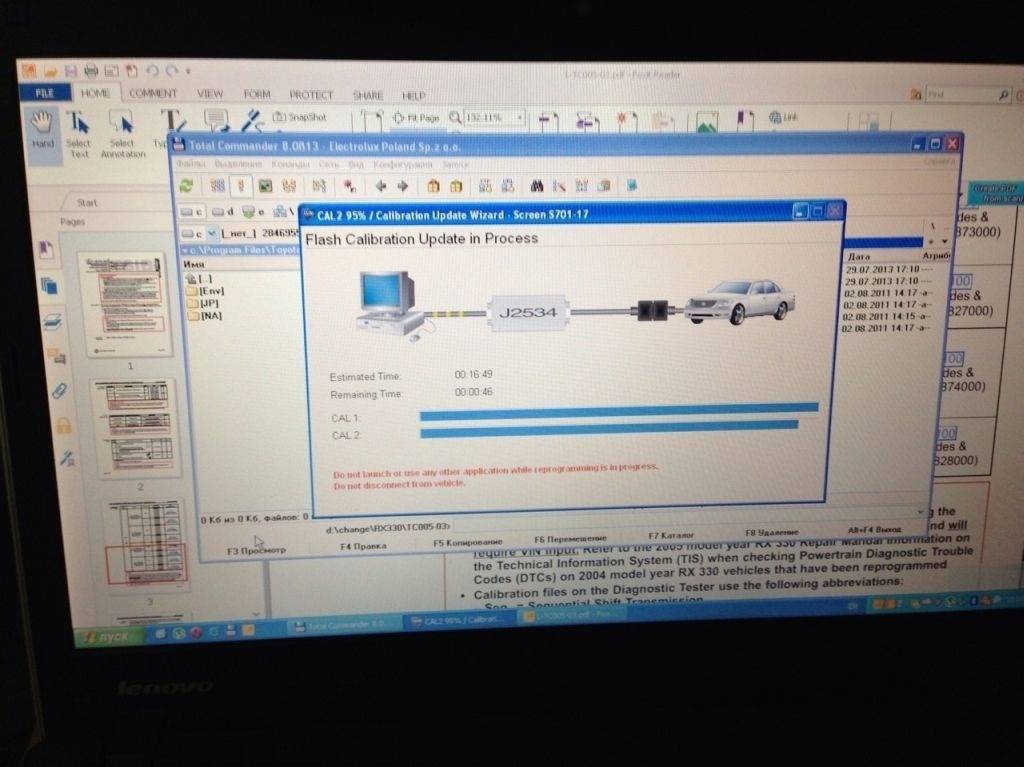Viewport: 1024px width, 767px height.
Task: Click the print icon in quick access bar
Action: [x=91, y=70]
